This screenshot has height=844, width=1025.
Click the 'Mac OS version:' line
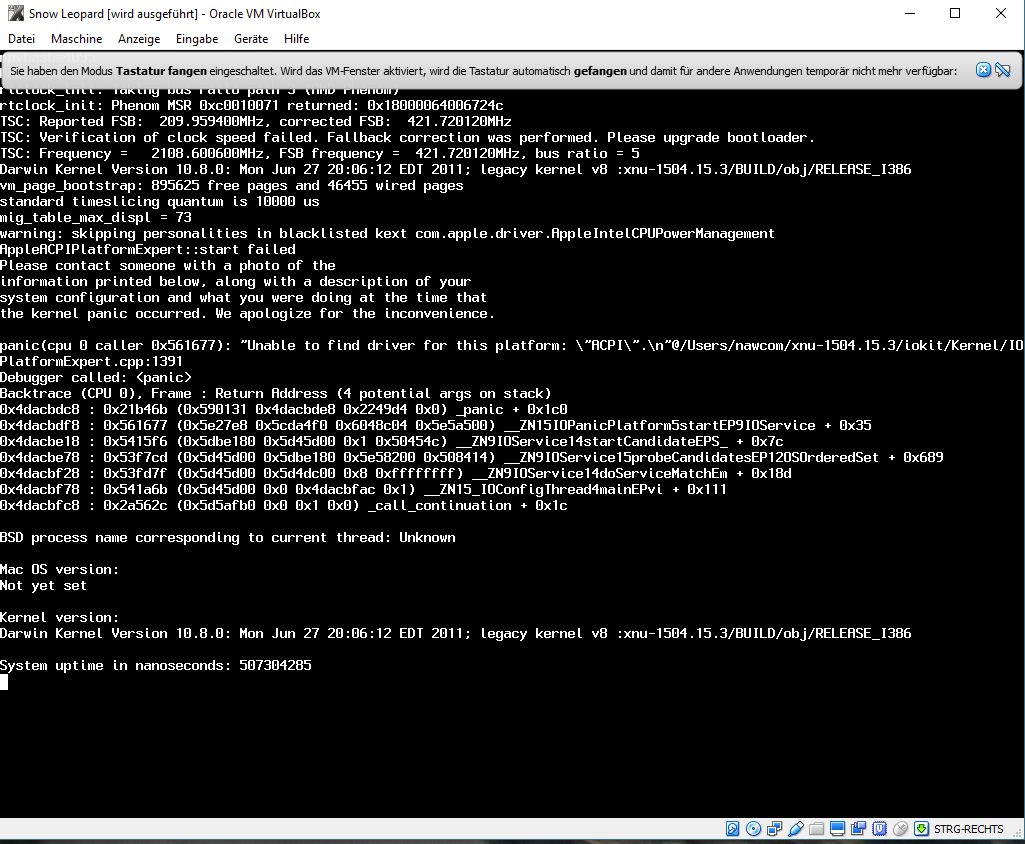[x=59, y=569]
